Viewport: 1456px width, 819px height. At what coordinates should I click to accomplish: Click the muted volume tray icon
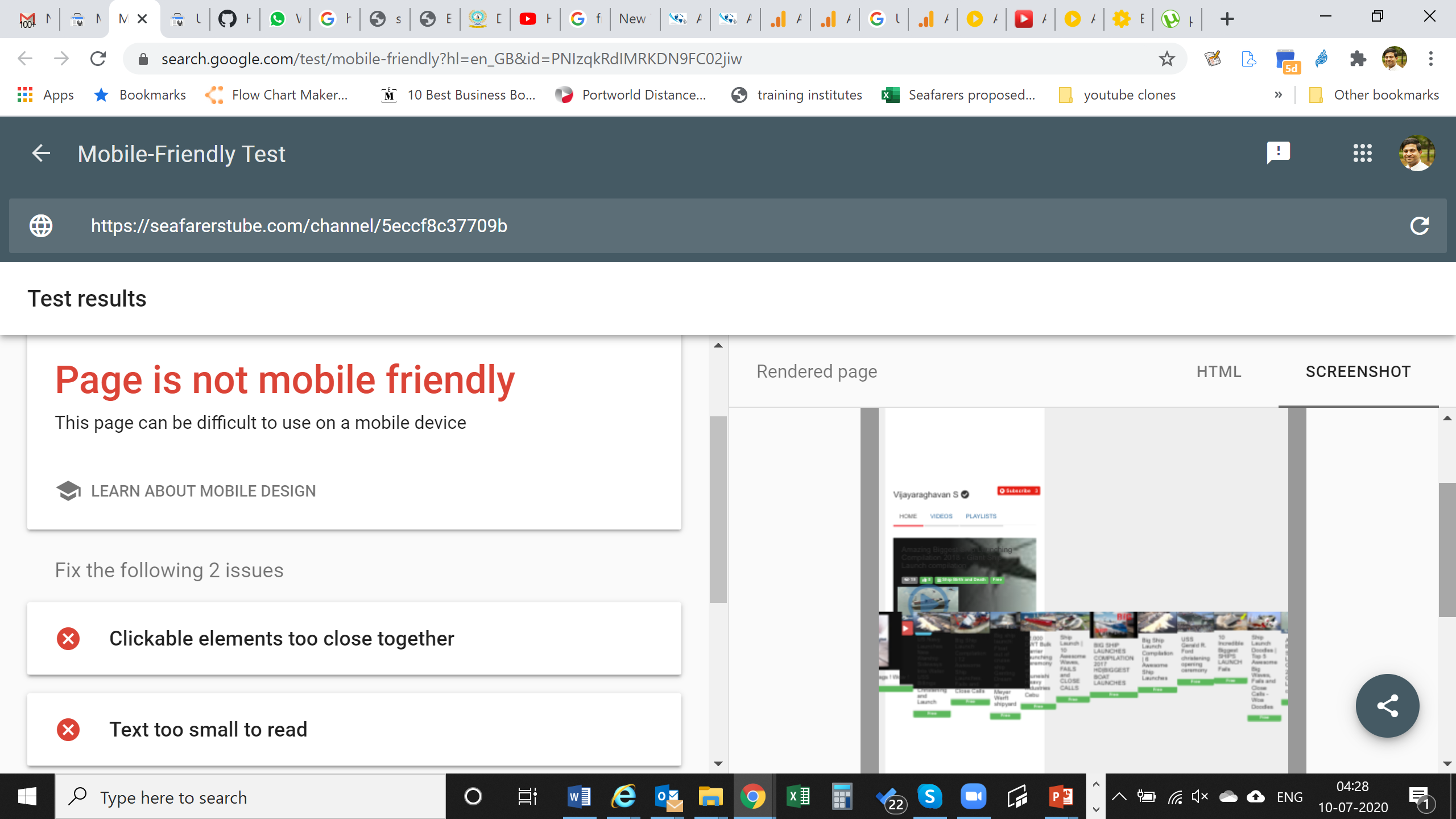pyautogui.click(x=1199, y=797)
